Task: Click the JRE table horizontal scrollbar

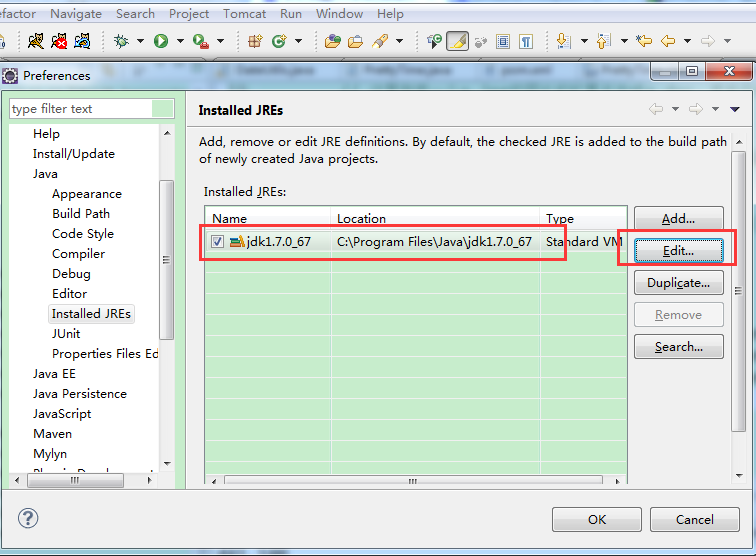Action: click(413, 480)
